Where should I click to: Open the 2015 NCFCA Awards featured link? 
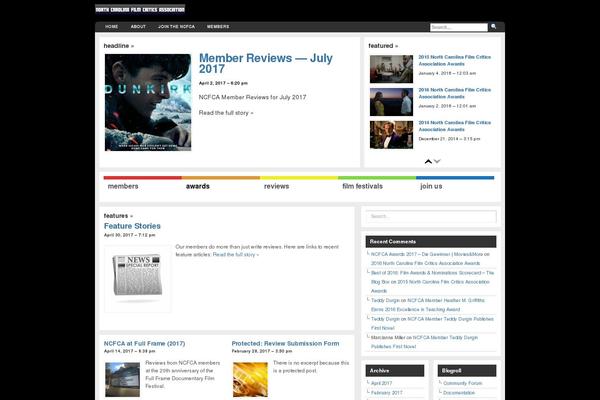(455, 60)
